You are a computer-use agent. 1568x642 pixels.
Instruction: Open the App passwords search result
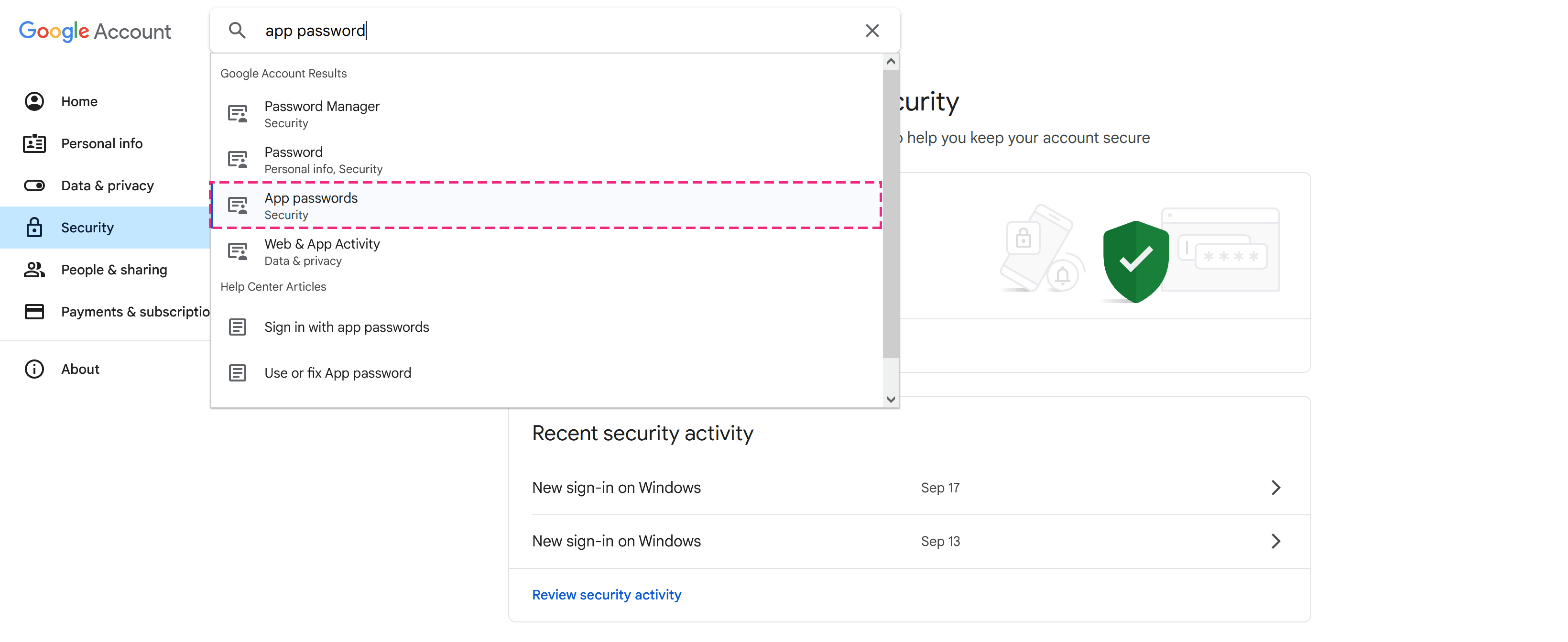coord(546,206)
